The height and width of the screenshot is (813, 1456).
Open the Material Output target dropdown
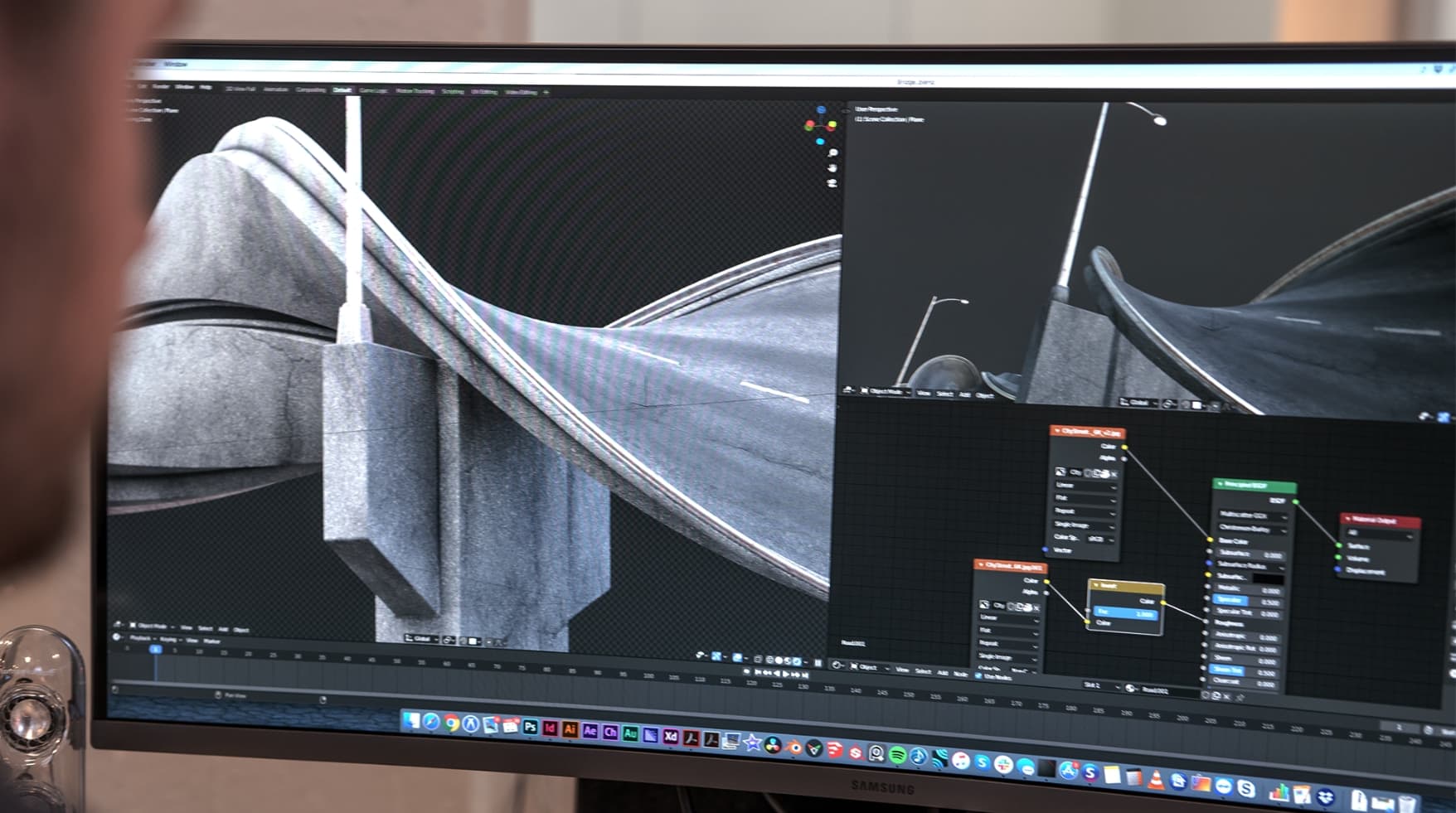click(x=1380, y=534)
